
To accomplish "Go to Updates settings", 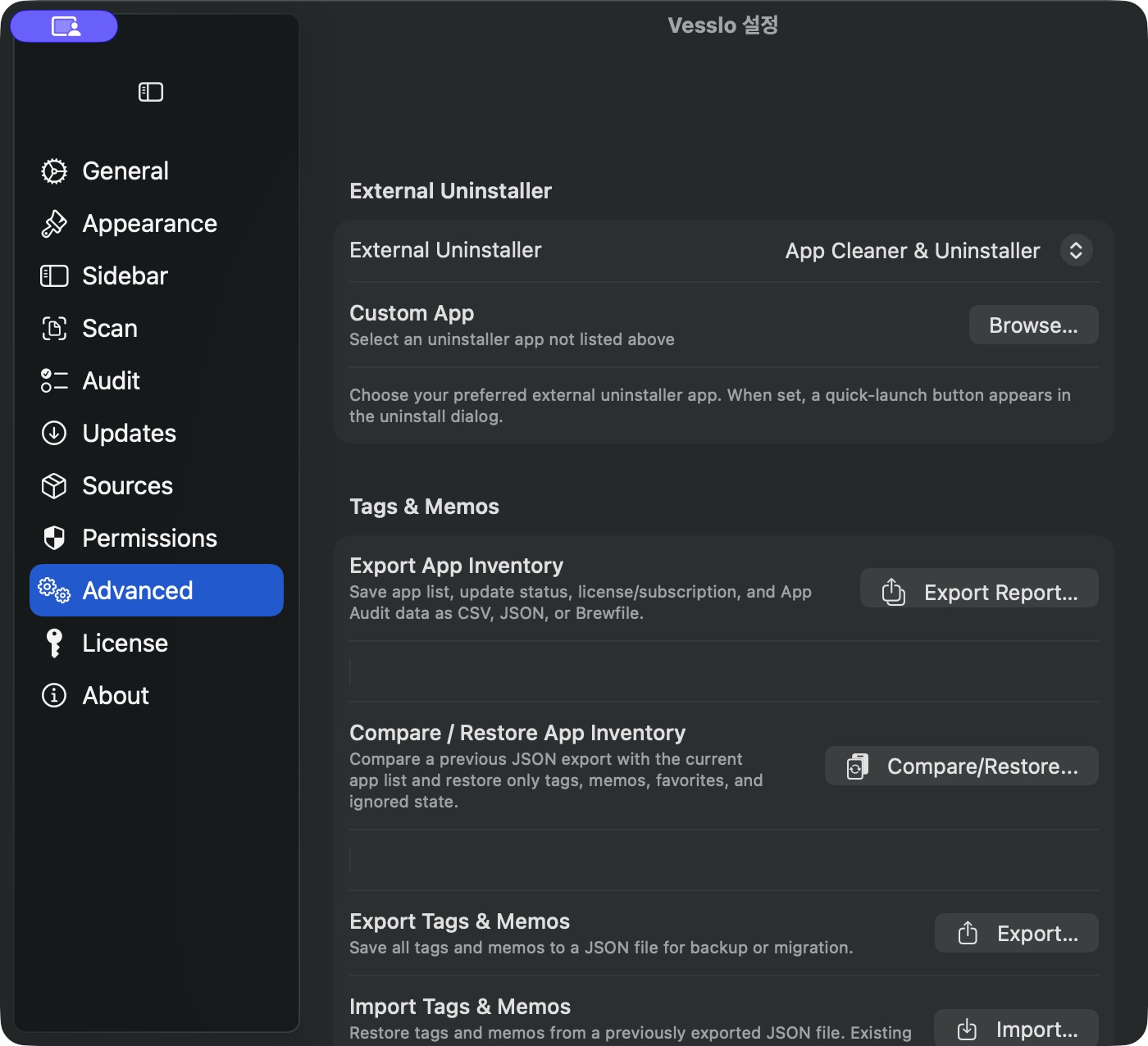I will (157, 434).
